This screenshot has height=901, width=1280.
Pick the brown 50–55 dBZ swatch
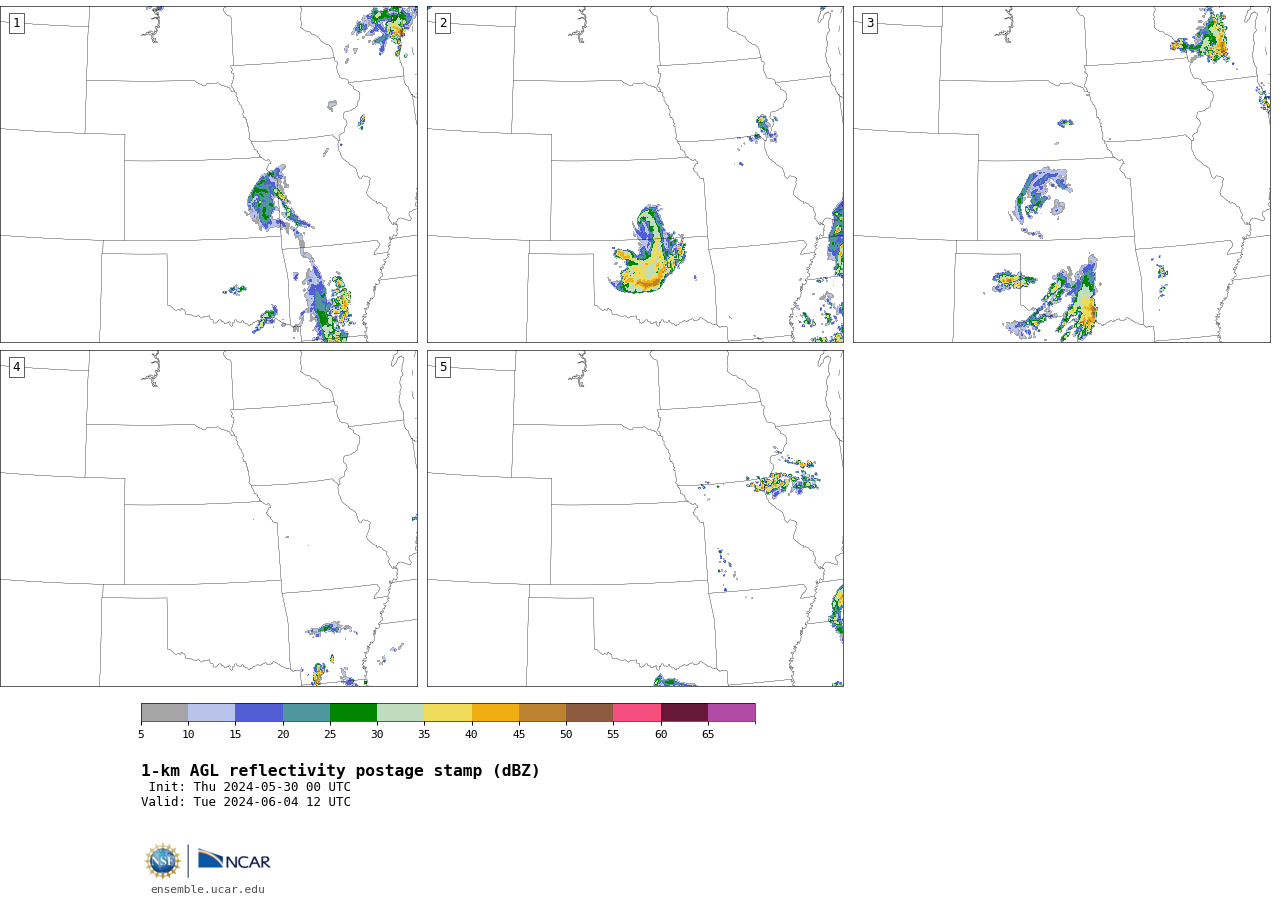pyautogui.click(x=589, y=712)
